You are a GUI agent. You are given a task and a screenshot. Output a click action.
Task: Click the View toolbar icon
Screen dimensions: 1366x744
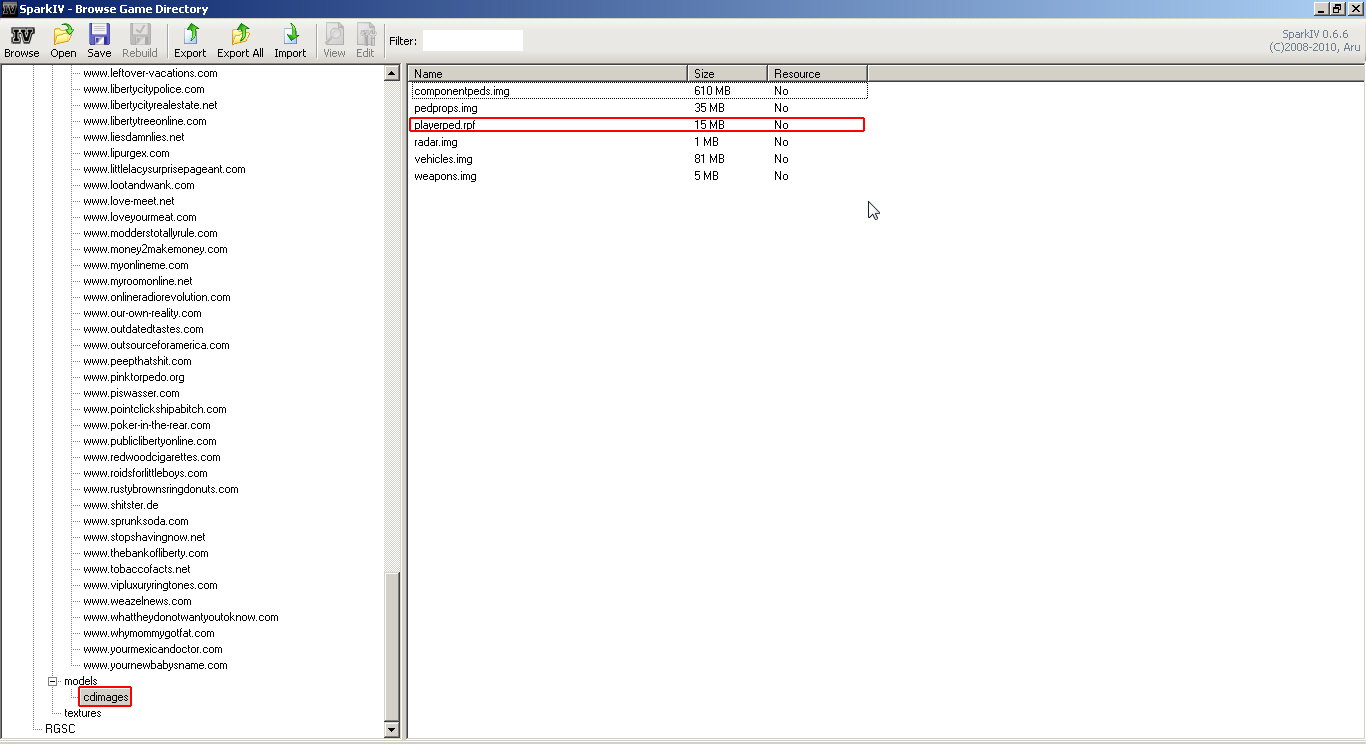(334, 42)
